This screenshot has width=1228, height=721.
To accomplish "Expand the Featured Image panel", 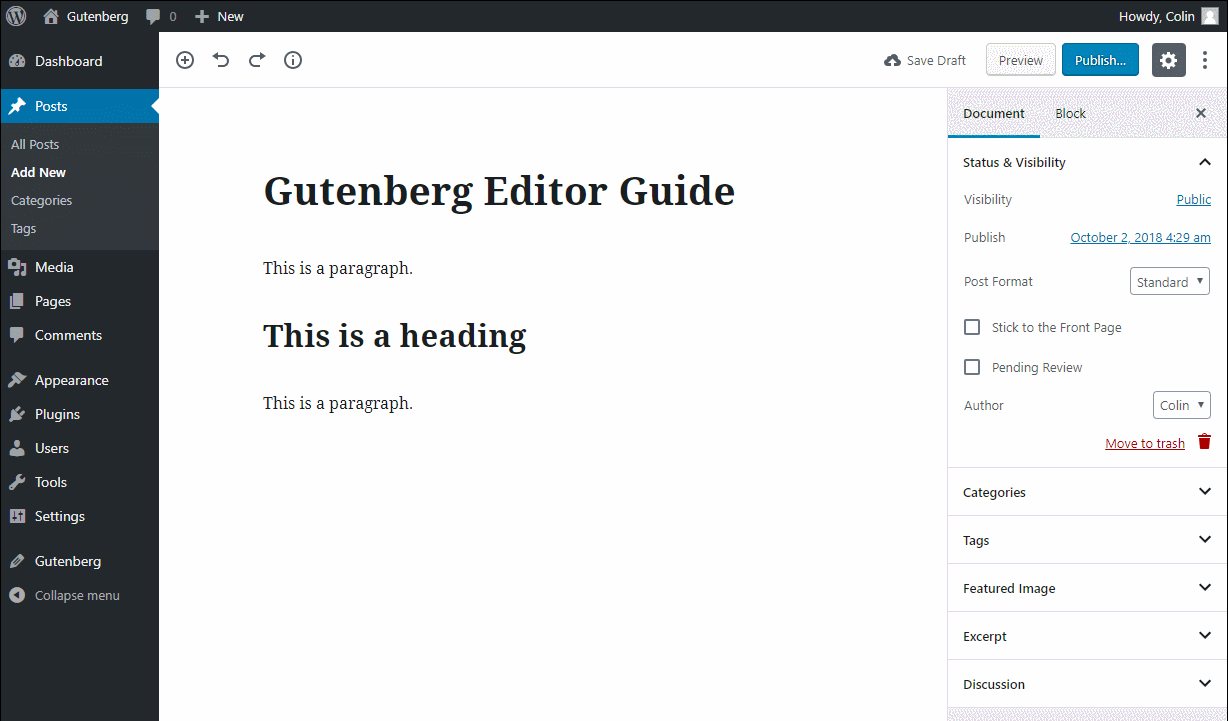I will [x=1087, y=588].
